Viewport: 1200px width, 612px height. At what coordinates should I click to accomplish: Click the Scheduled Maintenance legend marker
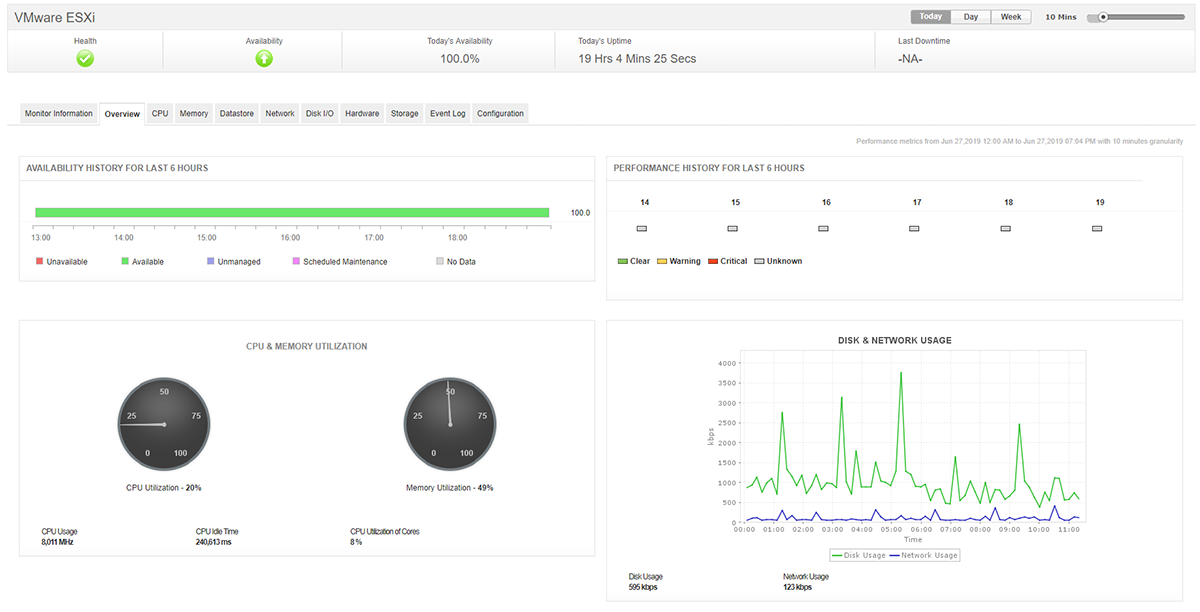295,261
